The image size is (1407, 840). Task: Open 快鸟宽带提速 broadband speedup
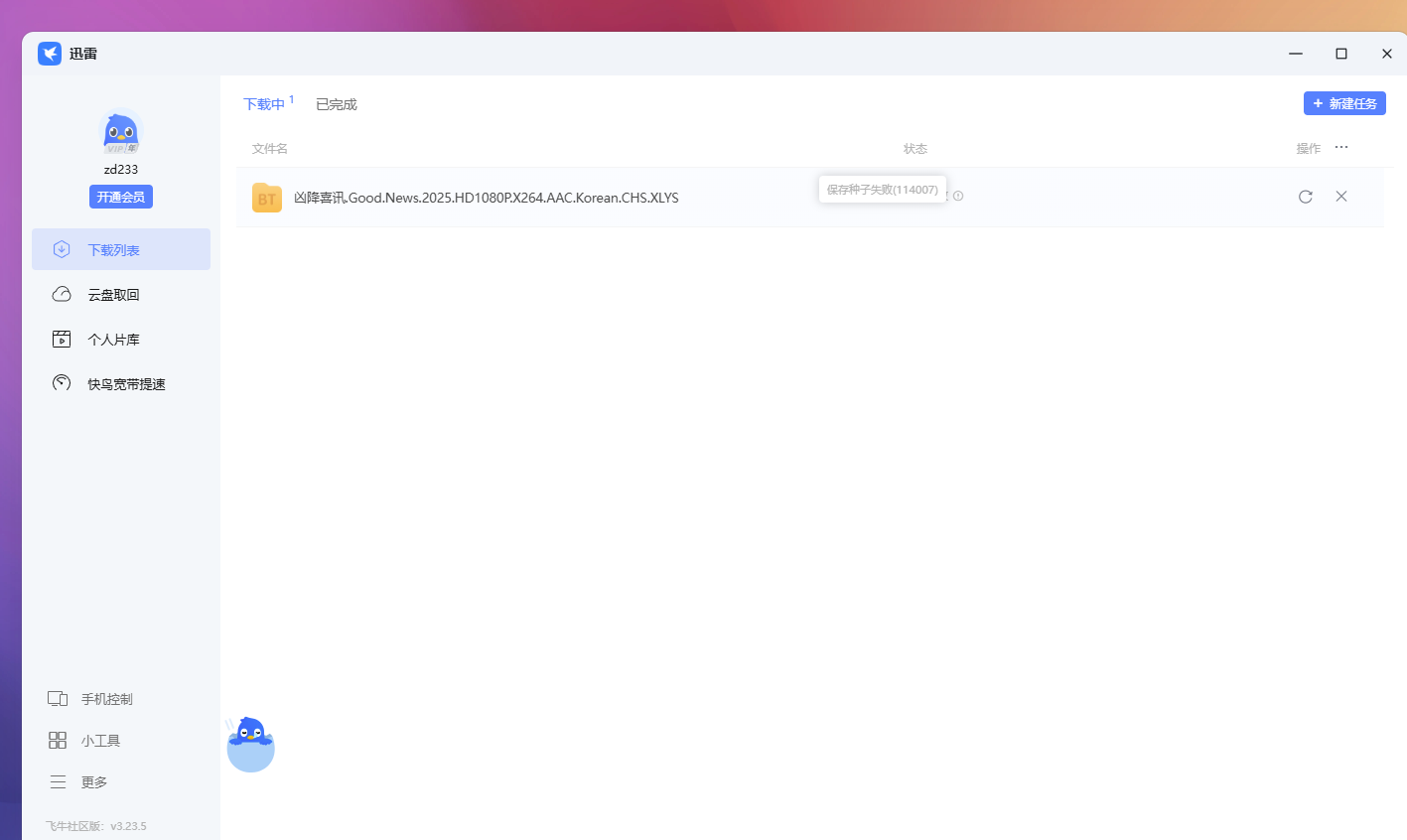(121, 383)
